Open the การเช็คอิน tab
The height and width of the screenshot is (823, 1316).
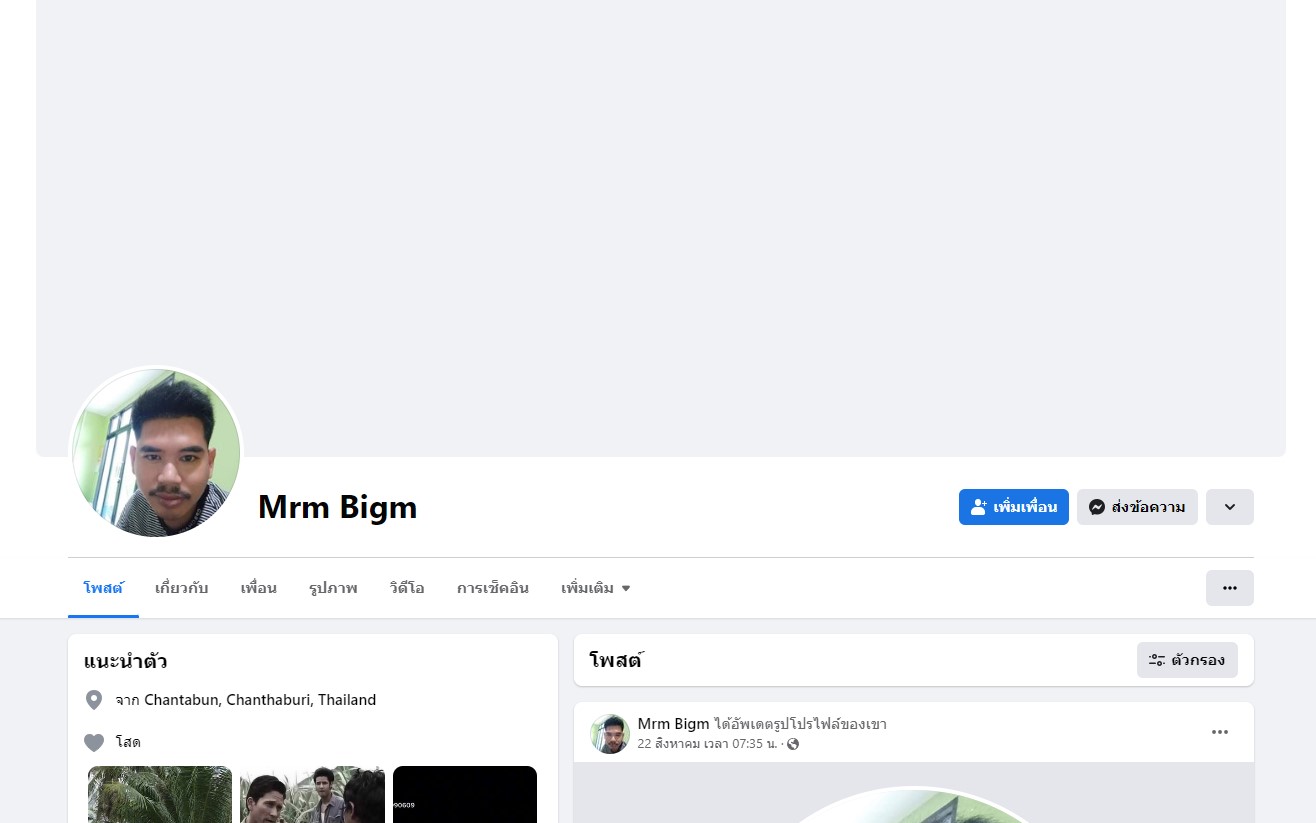tap(492, 588)
